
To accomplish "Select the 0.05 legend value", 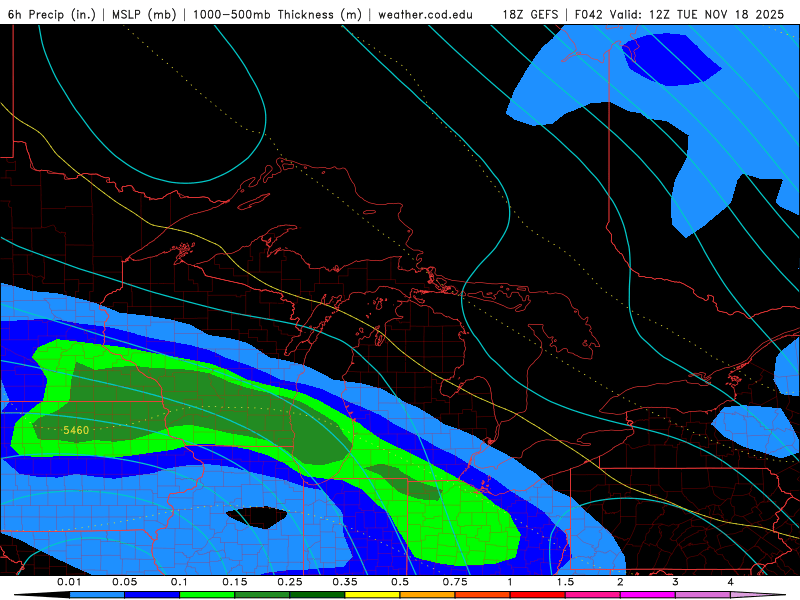I will pyautogui.click(x=124, y=582).
